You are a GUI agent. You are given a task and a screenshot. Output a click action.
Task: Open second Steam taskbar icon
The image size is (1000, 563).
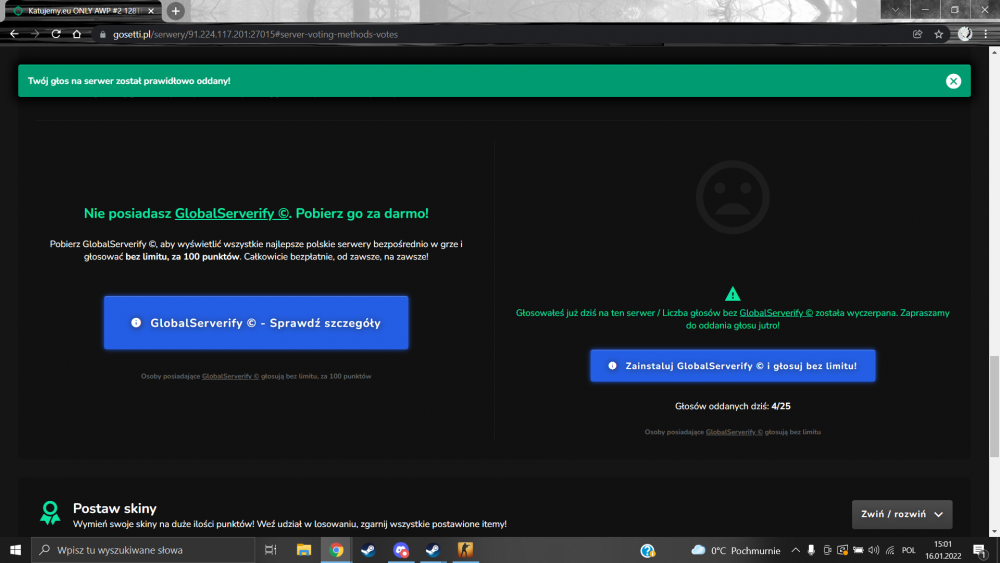coord(432,550)
